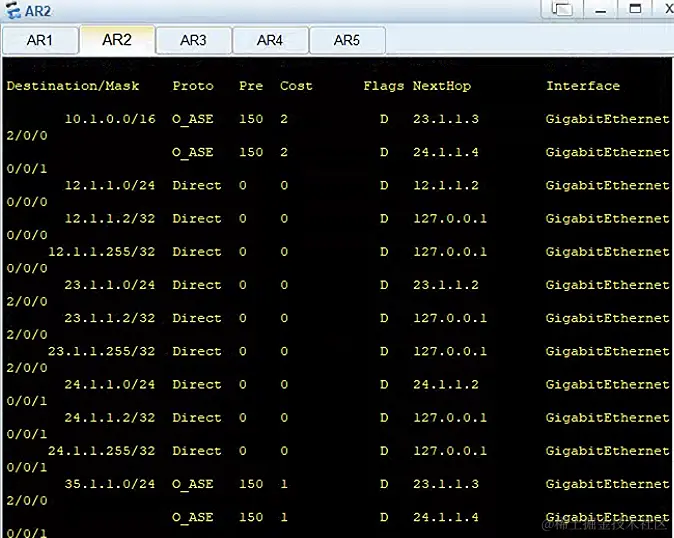Click the Pre column header
Image resolution: width=674 pixels, height=538 pixels.
[x=251, y=86]
